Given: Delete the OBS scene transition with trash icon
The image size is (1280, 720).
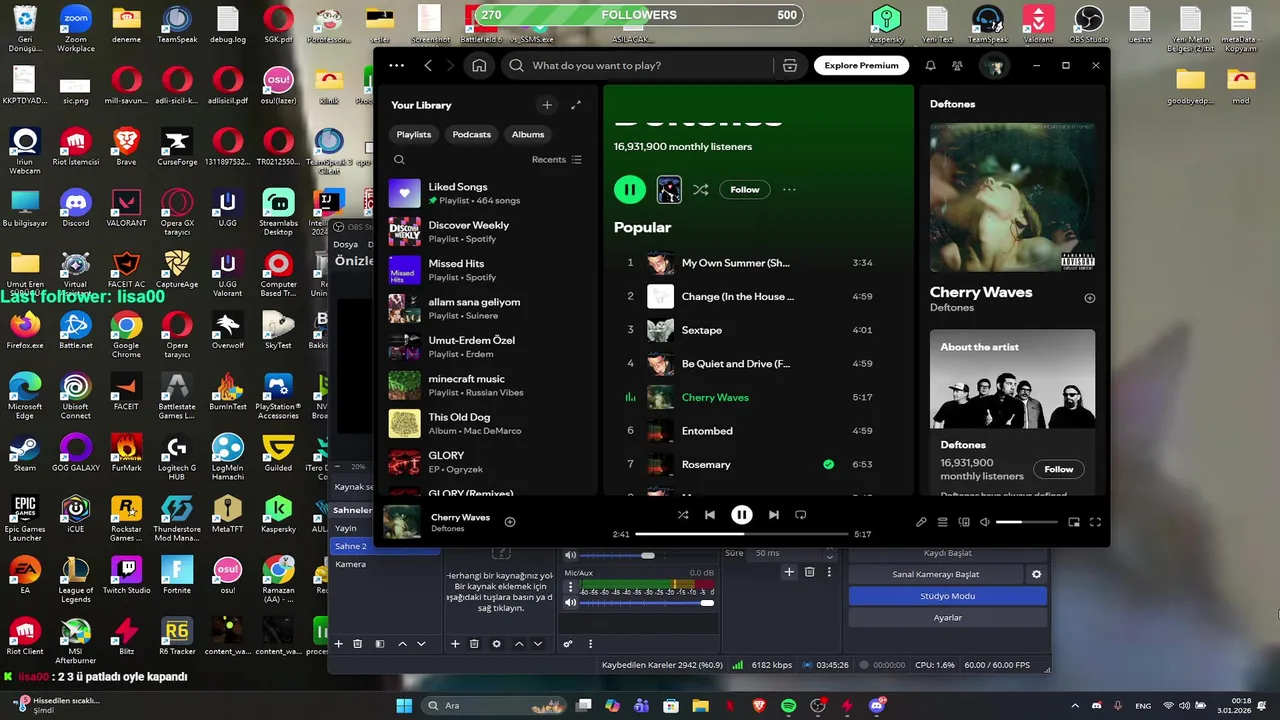Looking at the screenshot, I should click(810, 572).
